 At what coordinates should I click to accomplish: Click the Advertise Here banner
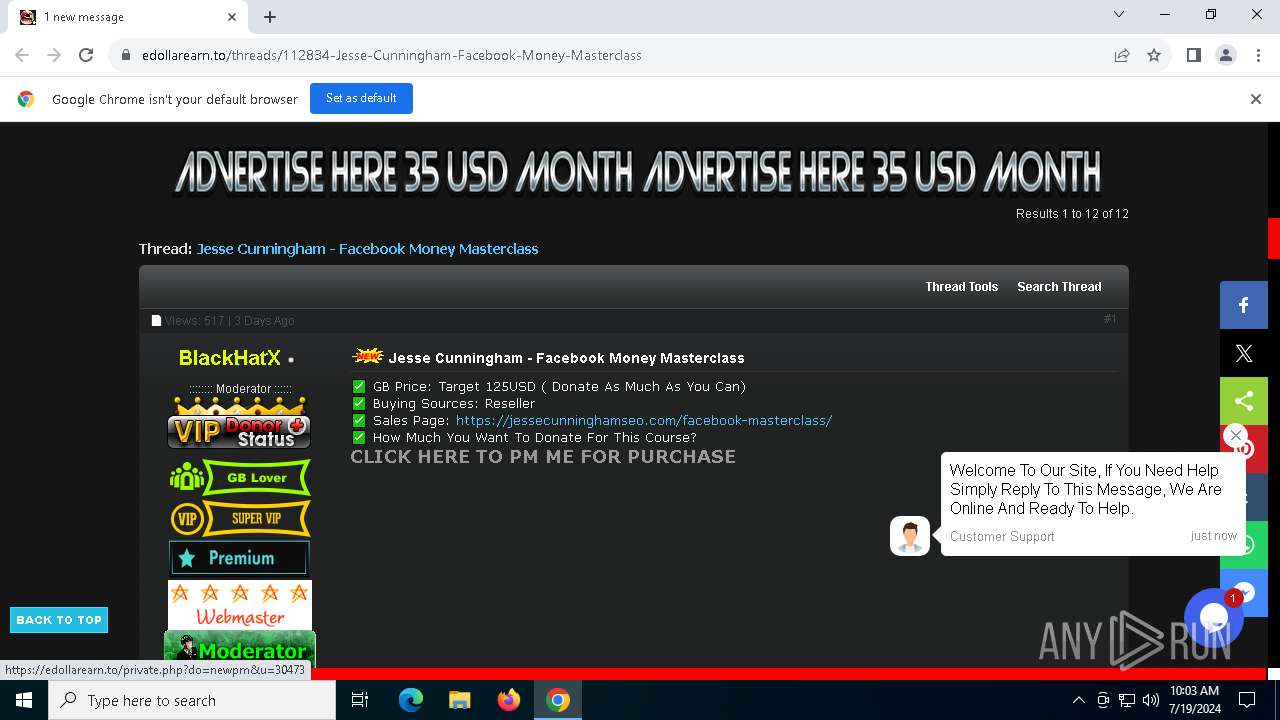coord(637,172)
